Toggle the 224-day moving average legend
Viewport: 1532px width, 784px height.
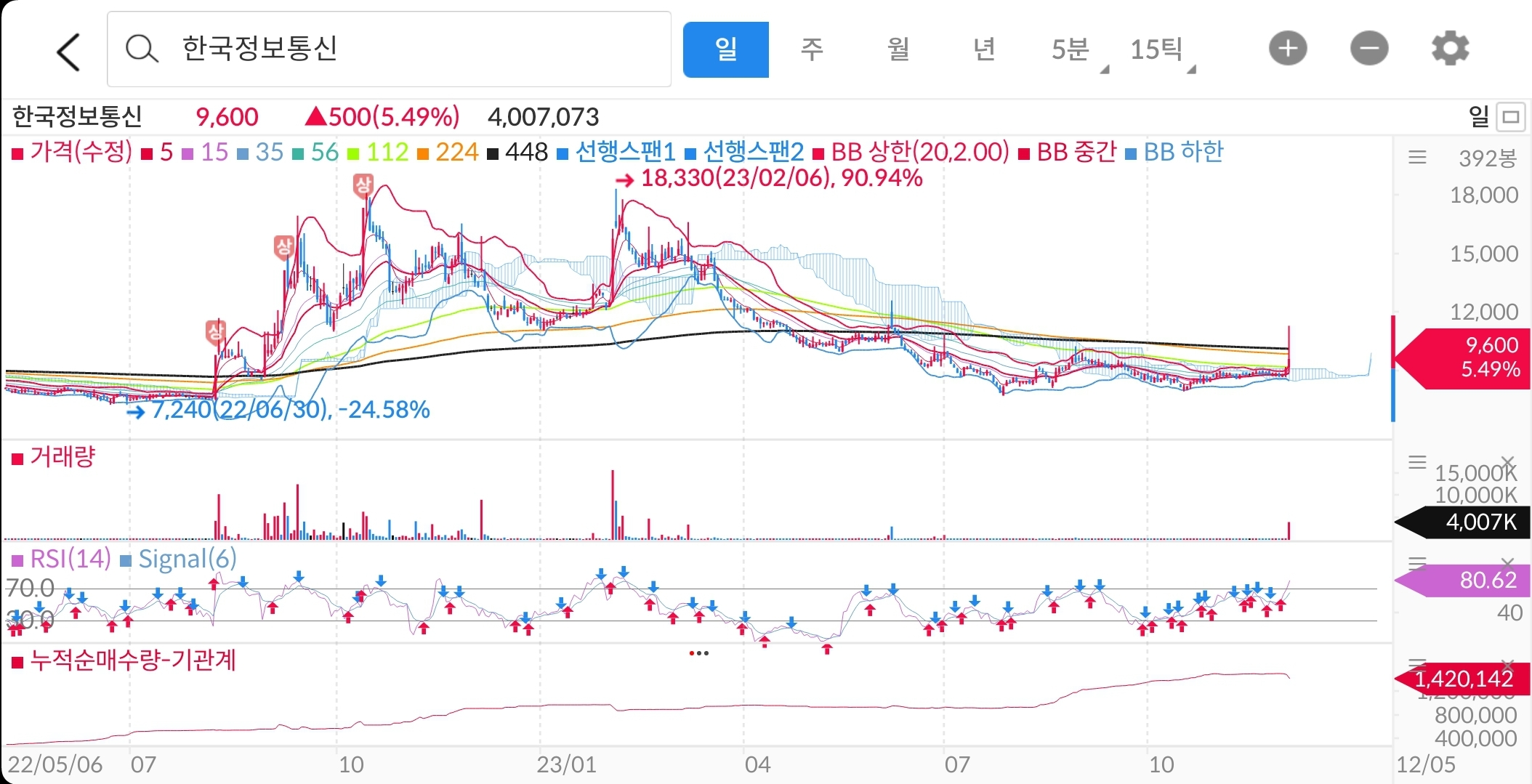pos(448,152)
